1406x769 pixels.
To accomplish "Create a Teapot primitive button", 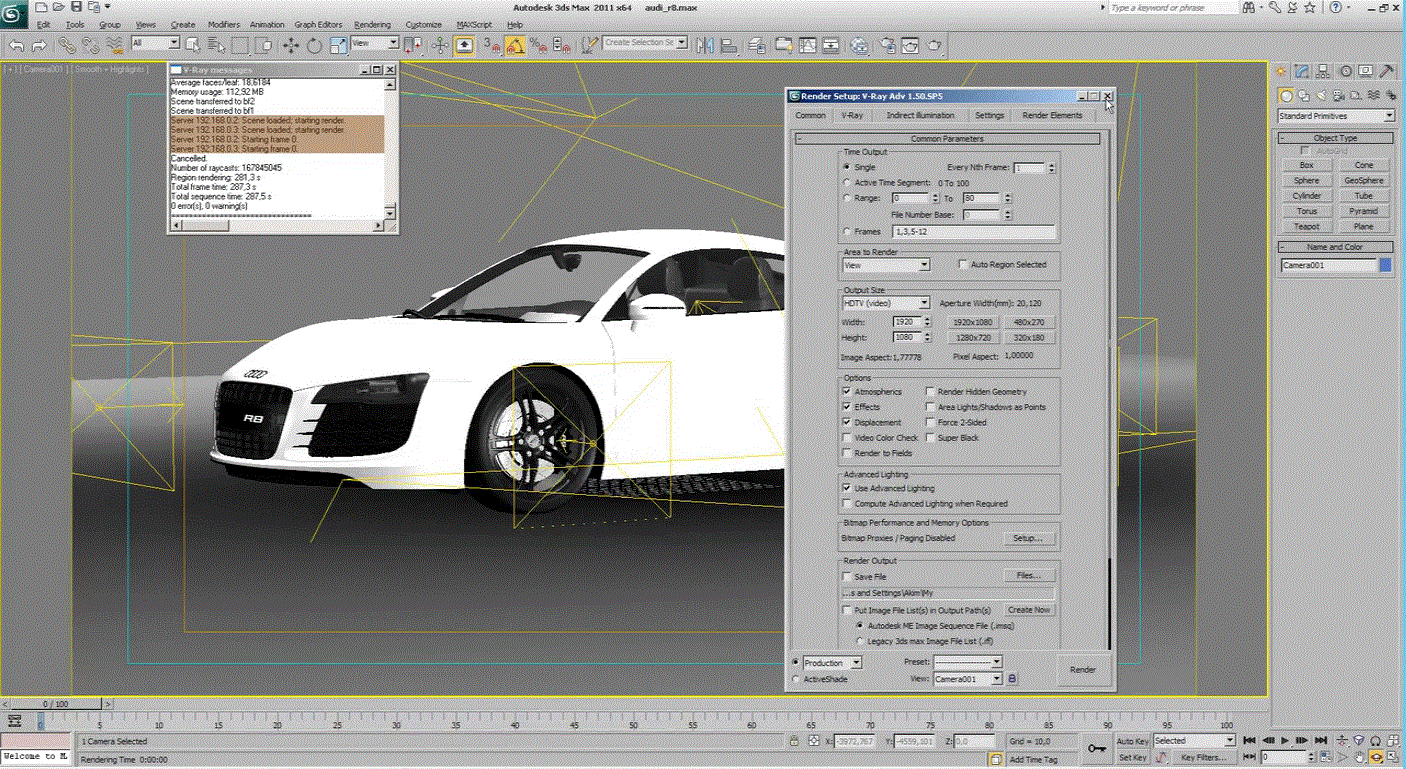I will pyautogui.click(x=1306, y=227).
